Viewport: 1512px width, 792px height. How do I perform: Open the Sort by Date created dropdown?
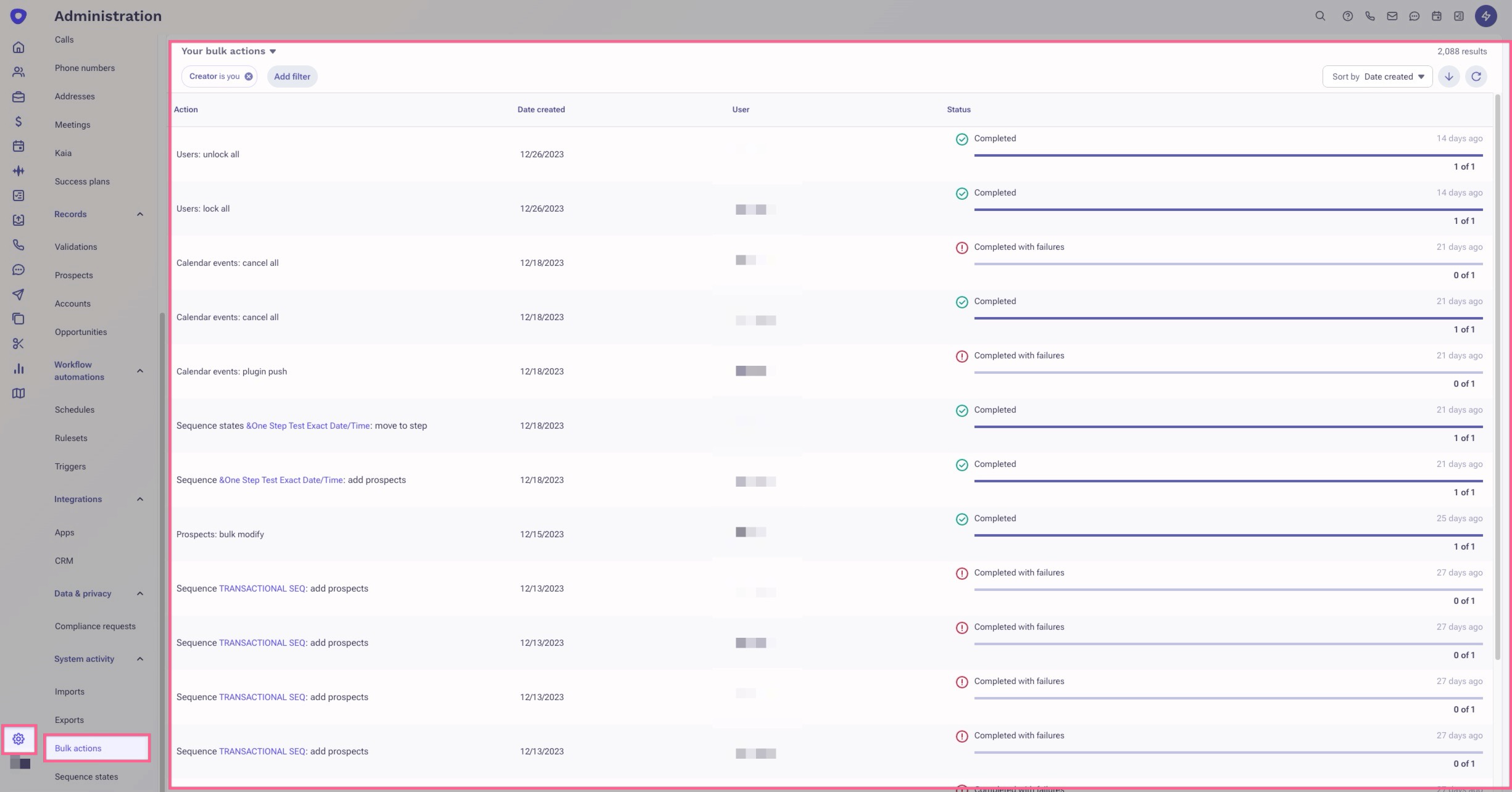(1377, 76)
